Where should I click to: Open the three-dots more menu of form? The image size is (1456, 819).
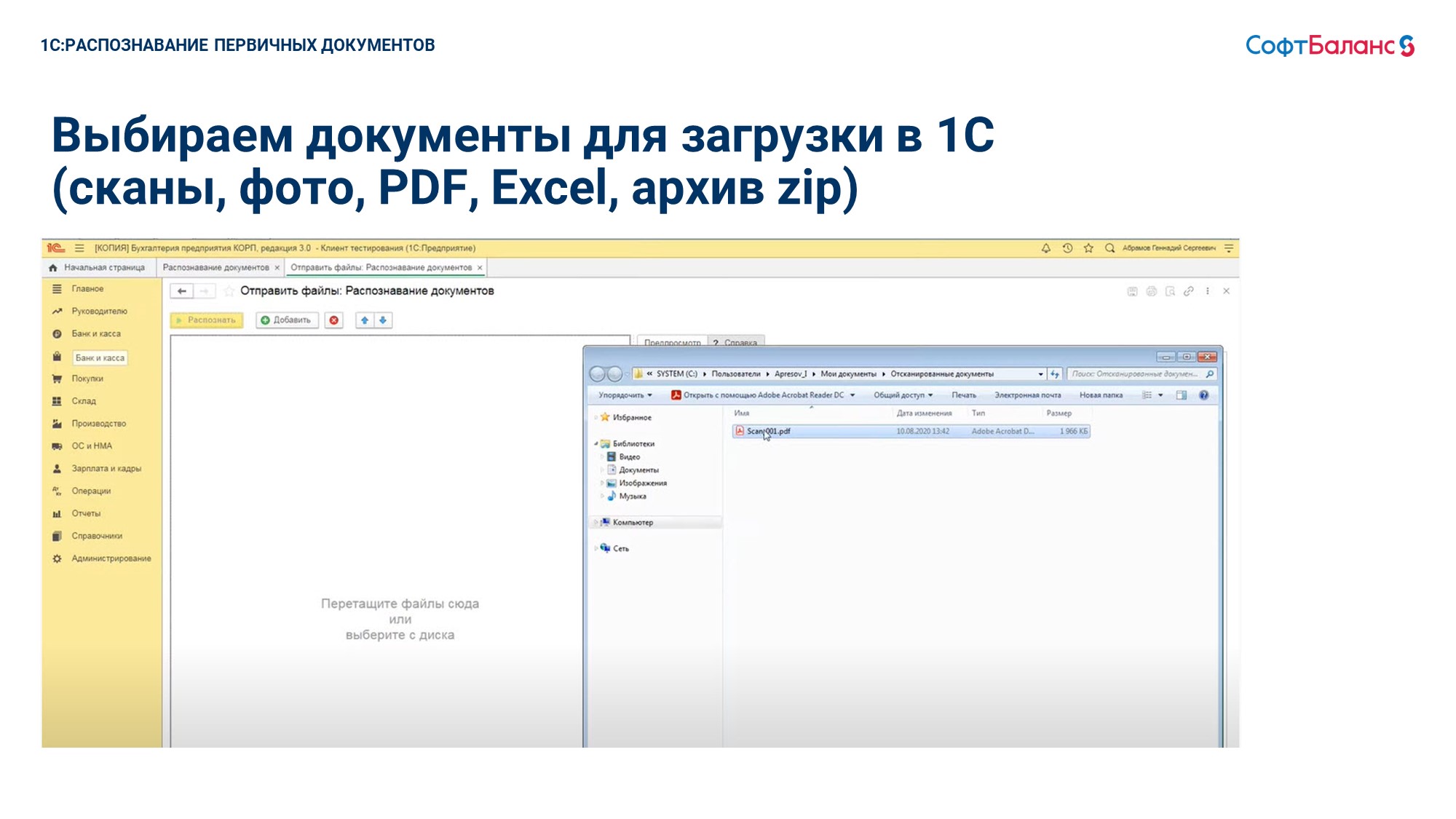(1208, 291)
